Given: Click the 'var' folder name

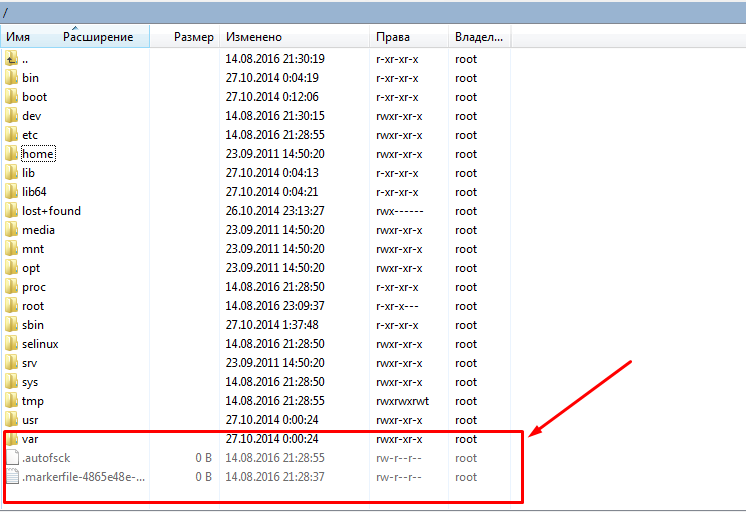Looking at the screenshot, I should point(30,440).
